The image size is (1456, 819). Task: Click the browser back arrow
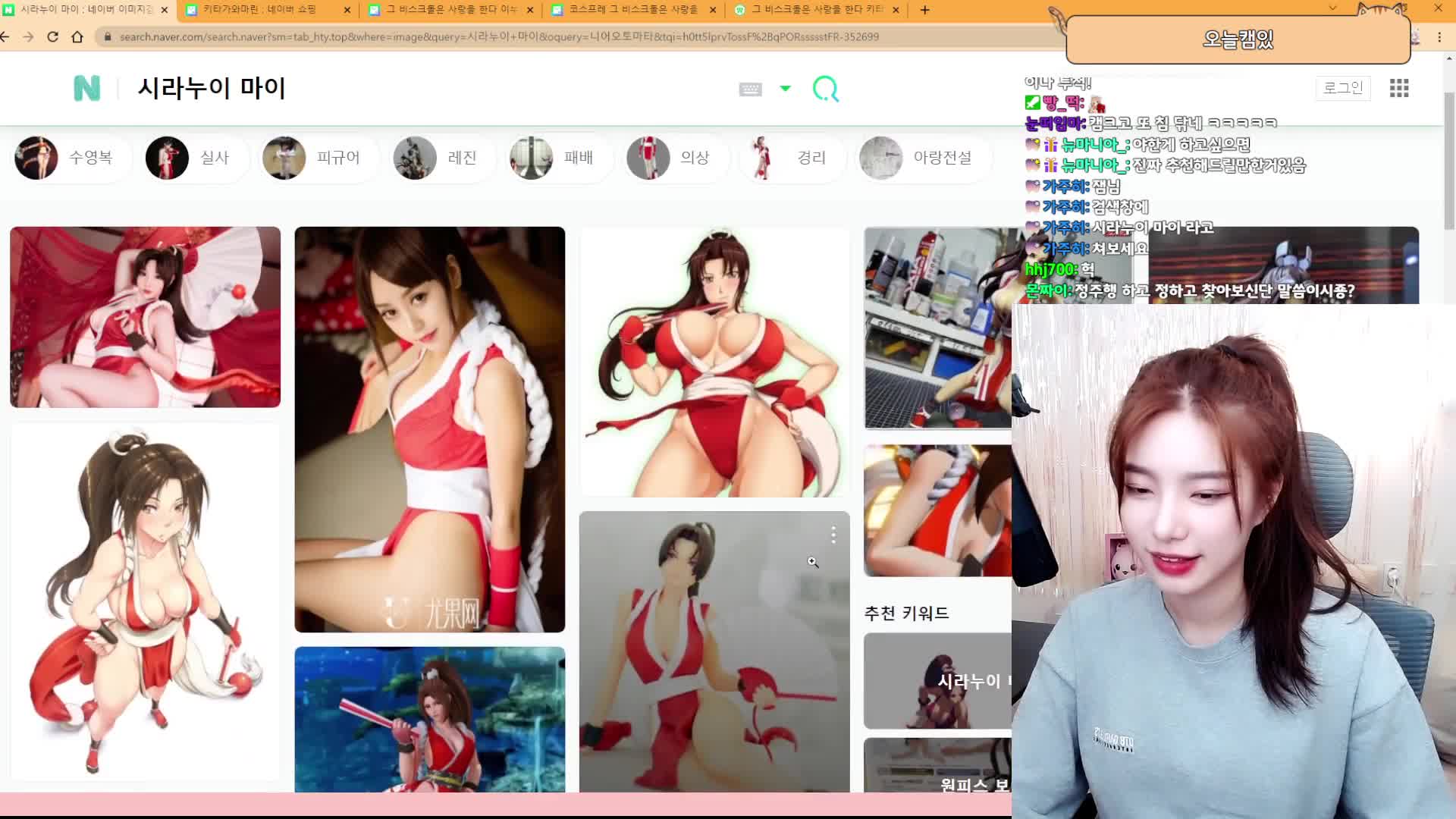5,36
